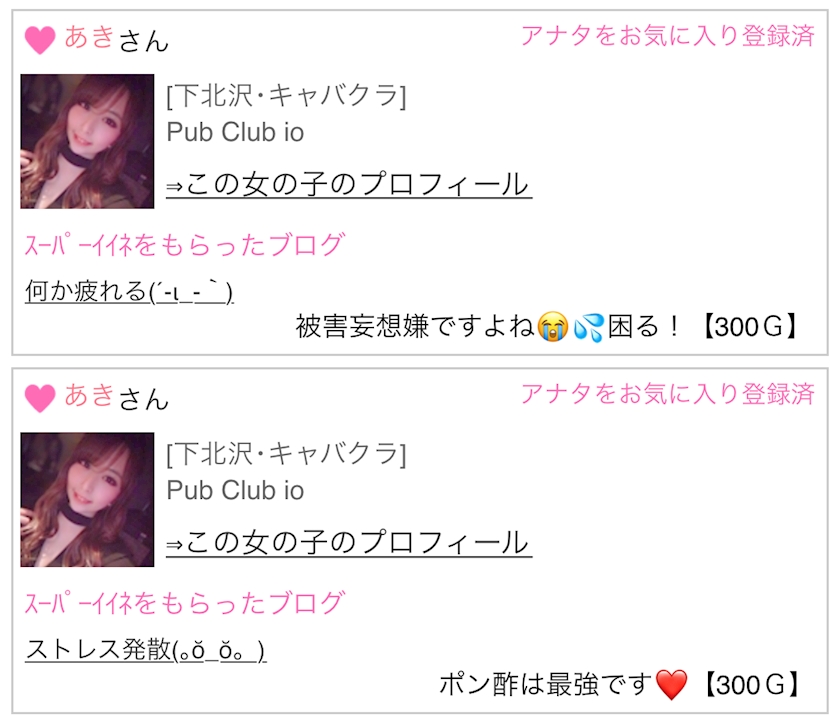
Task: Open first card's この女の子のプロフィール link
Action: 349,185
